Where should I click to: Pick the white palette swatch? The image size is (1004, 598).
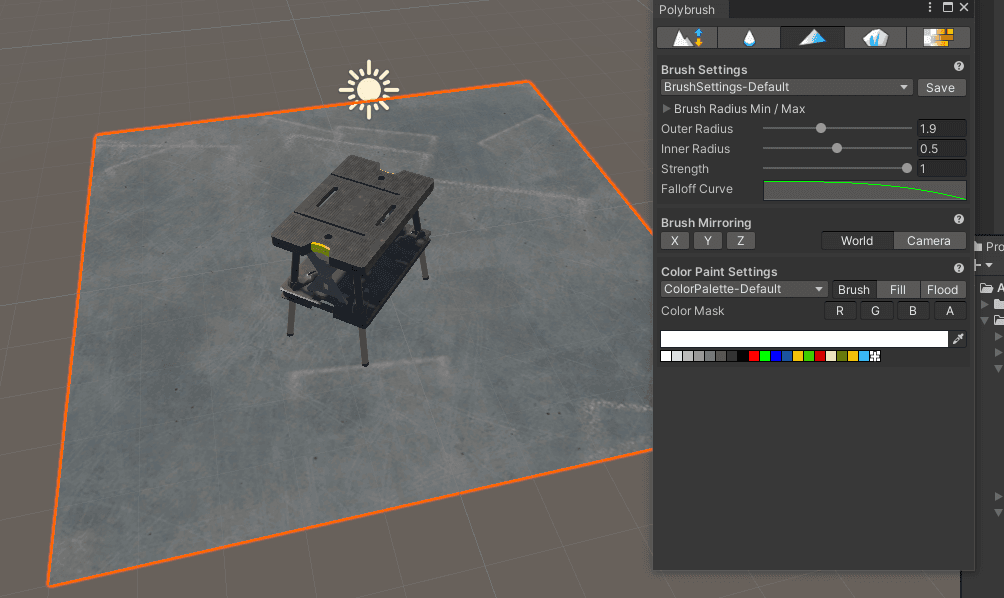pos(666,356)
